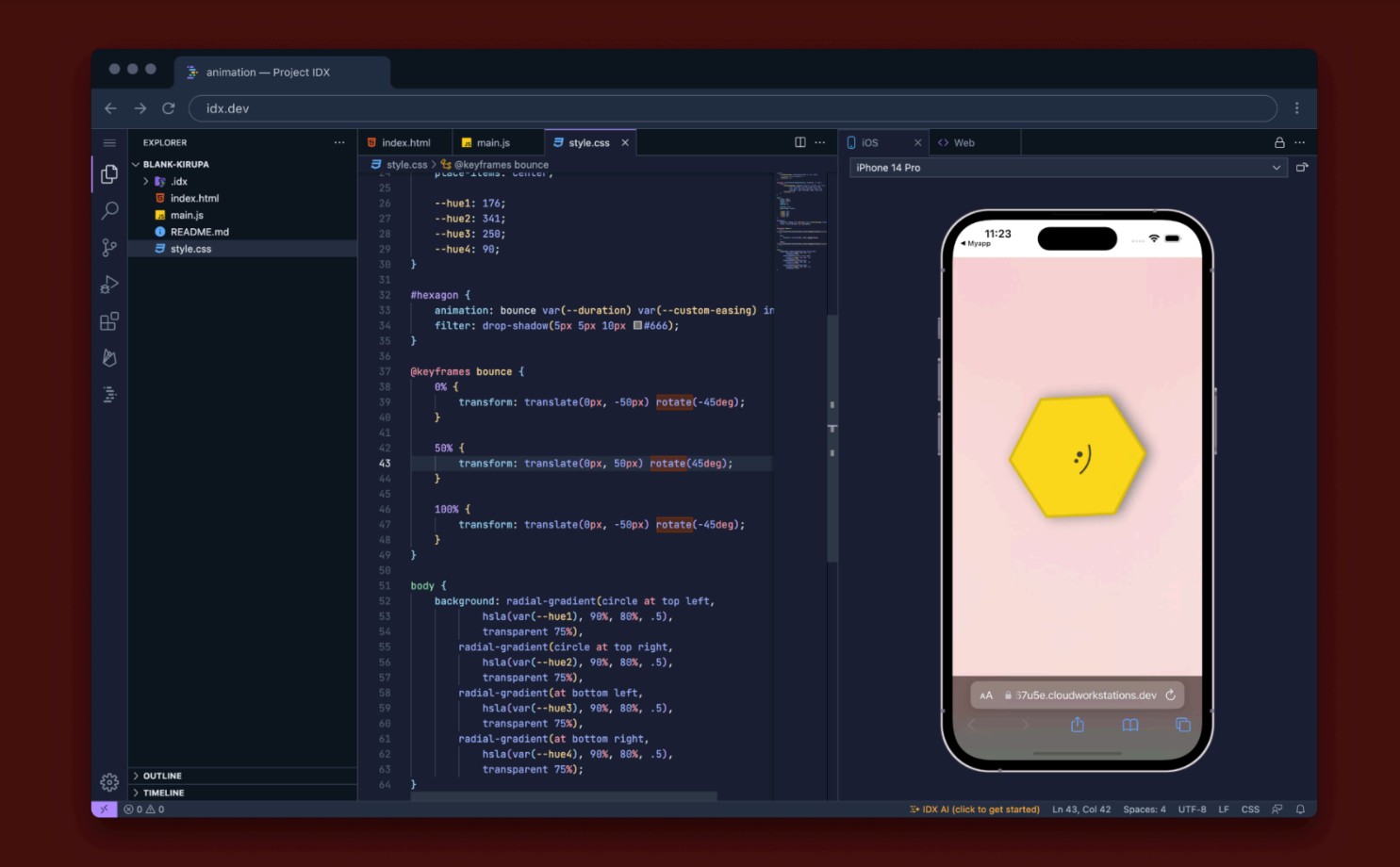Select the animation — Project IDX browser tab

pos(282,73)
